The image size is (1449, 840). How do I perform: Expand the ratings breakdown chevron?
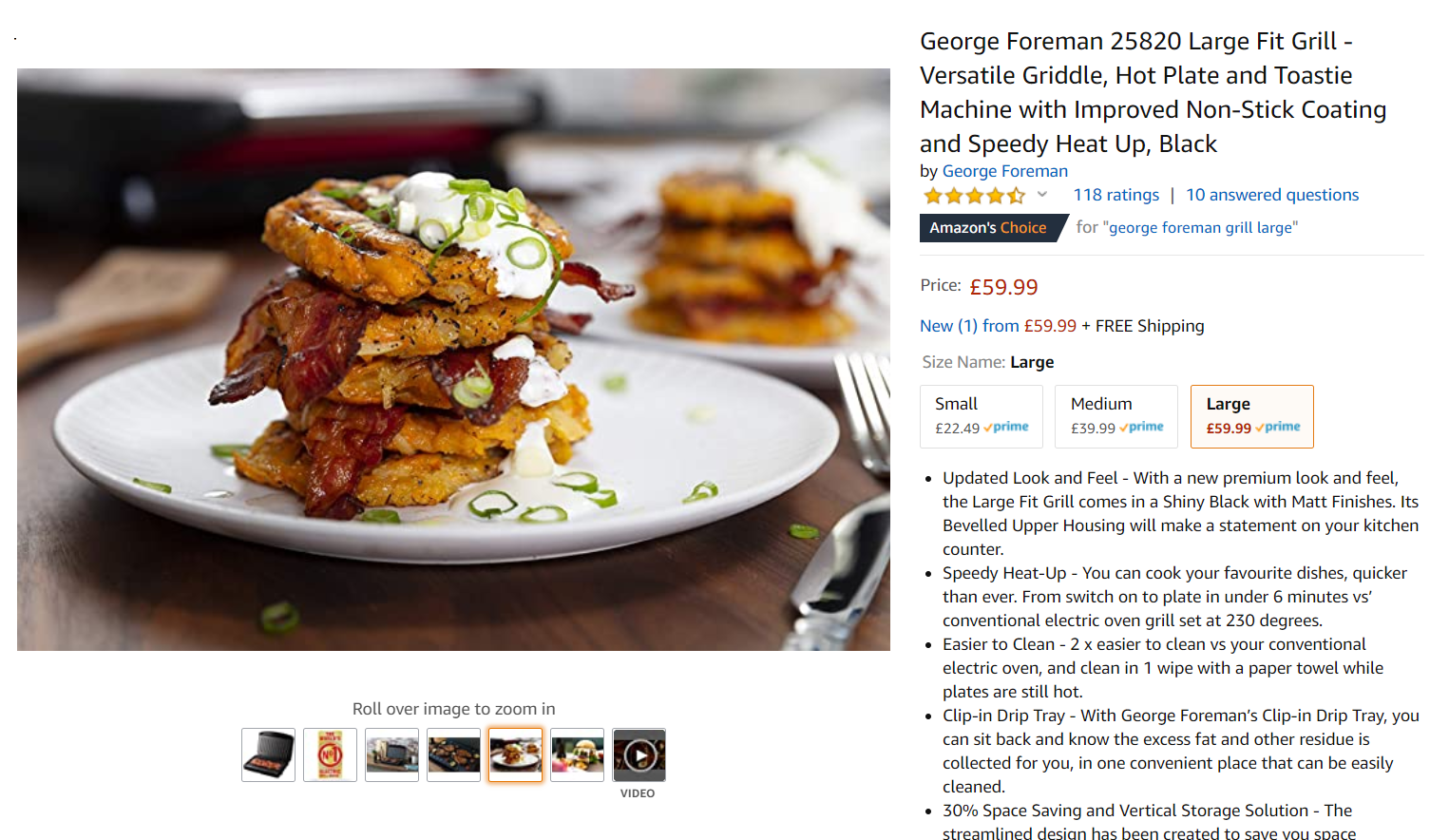[1042, 195]
